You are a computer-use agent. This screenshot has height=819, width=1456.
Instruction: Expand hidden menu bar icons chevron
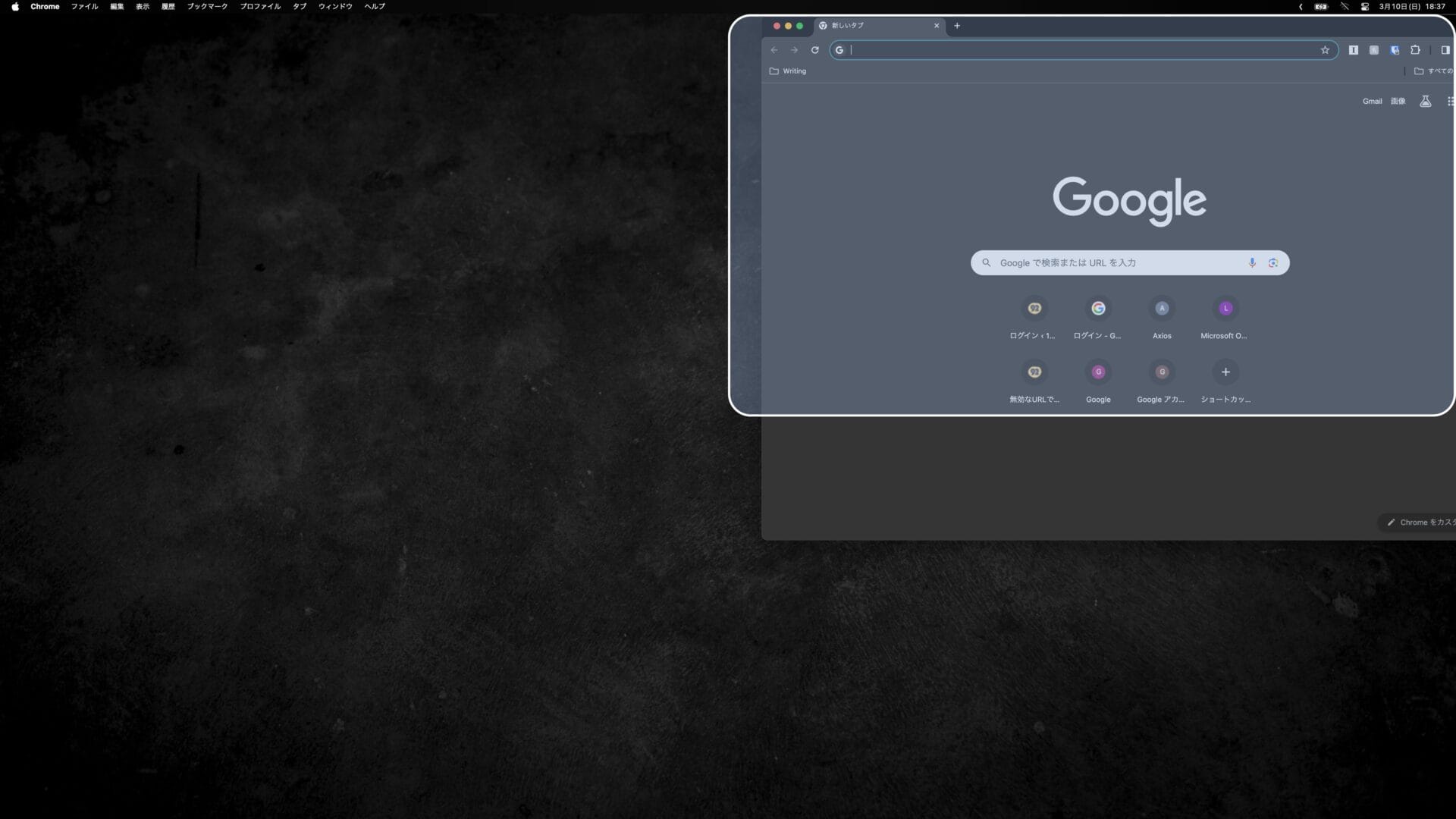(x=1301, y=7)
